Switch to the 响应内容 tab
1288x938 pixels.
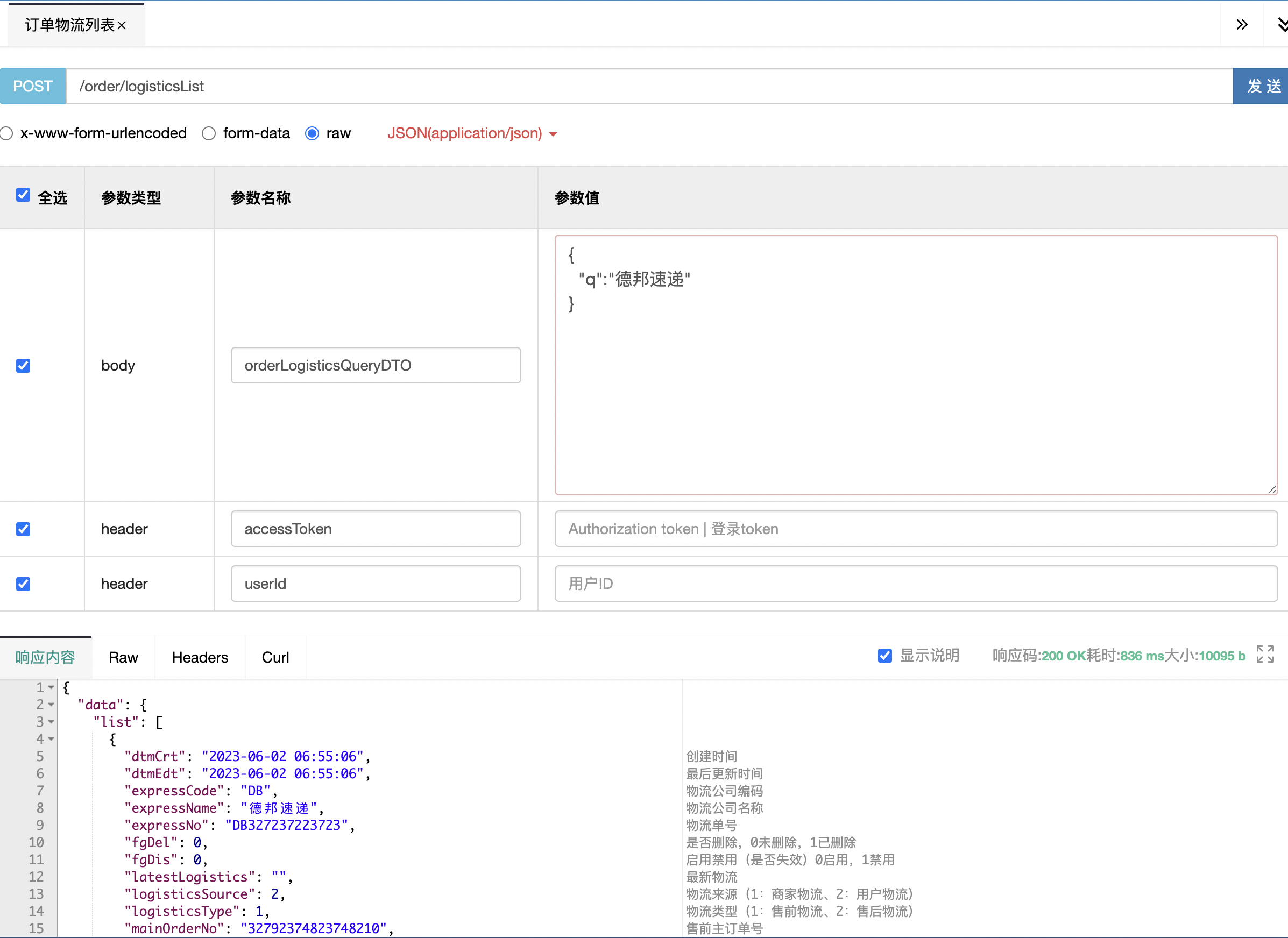[45, 657]
